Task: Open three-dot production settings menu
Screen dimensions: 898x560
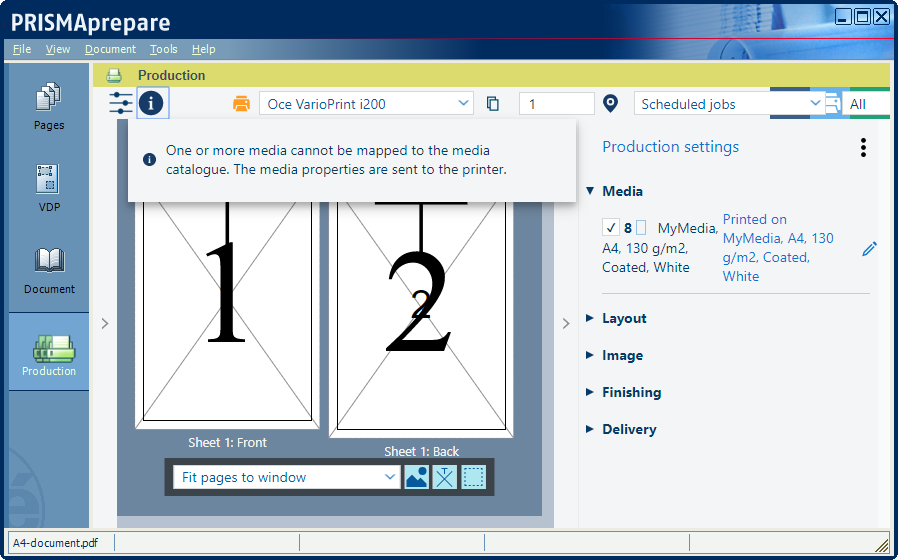Action: [x=863, y=148]
